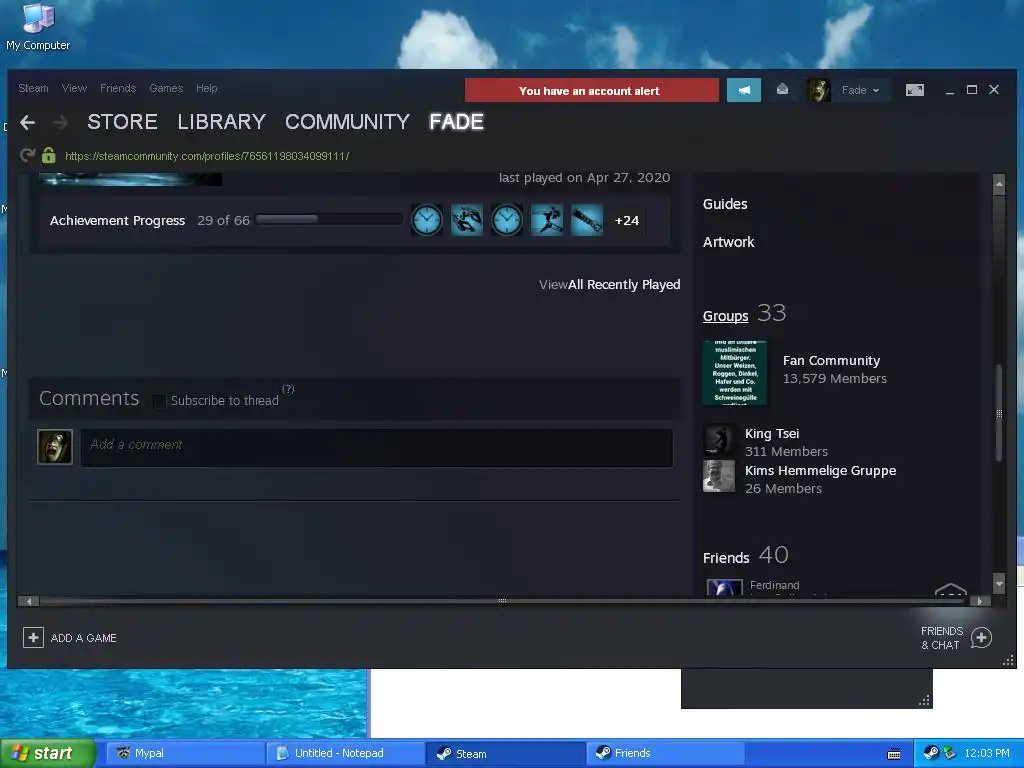Open the Artwork link
Screen dimensions: 1024x768
coord(728,242)
